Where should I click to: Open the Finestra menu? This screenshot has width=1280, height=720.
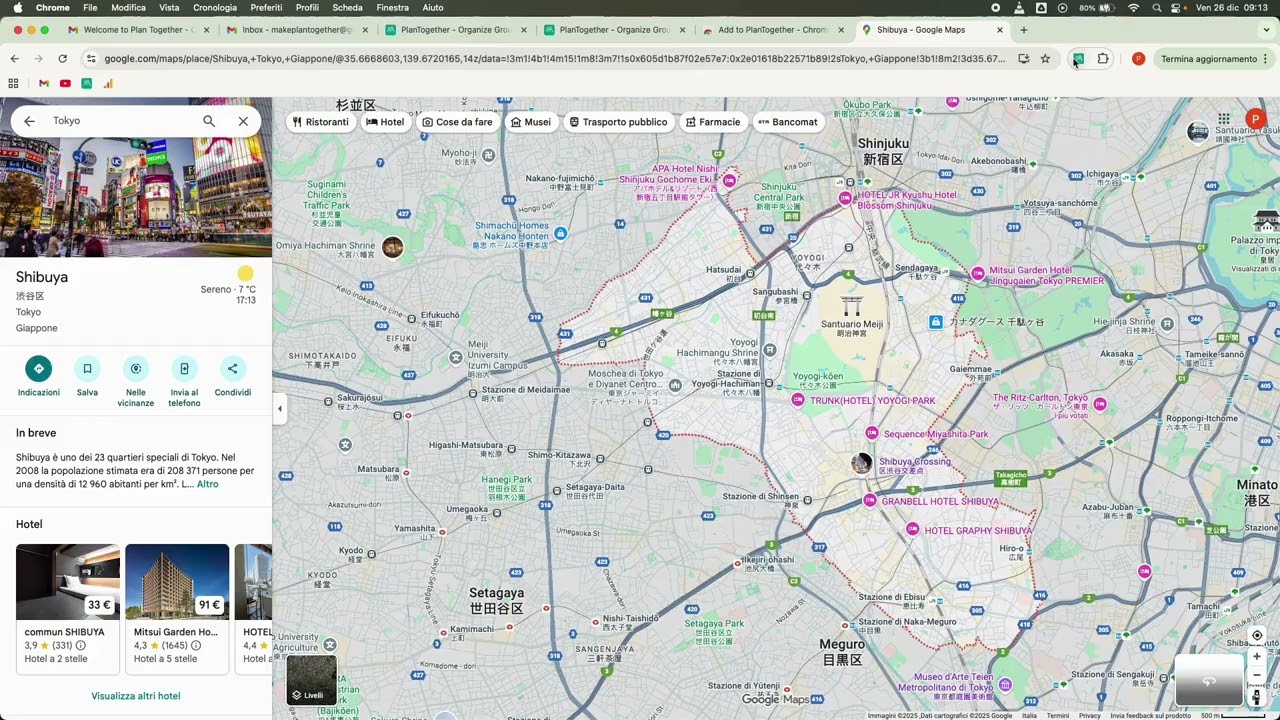pyautogui.click(x=392, y=7)
